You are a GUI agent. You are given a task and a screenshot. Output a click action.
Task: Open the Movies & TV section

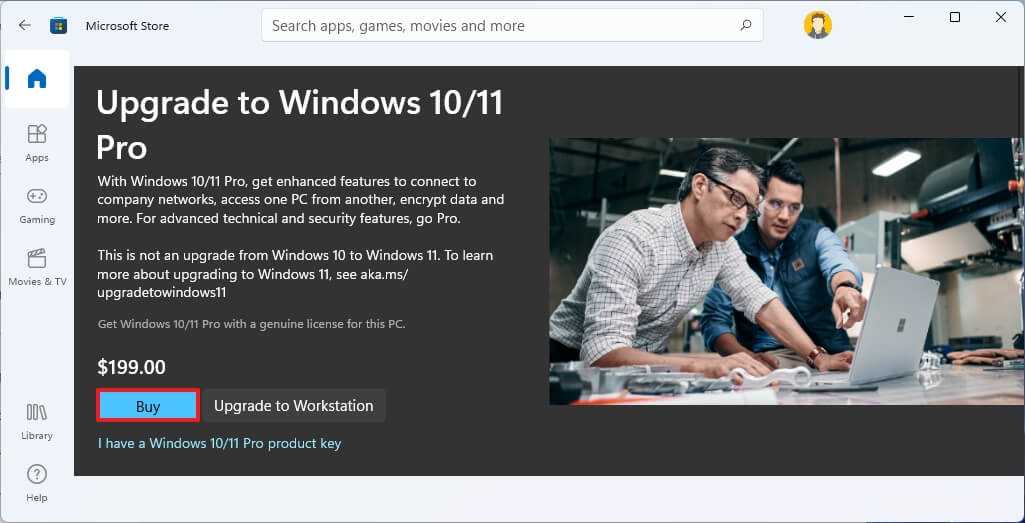click(37, 266)
